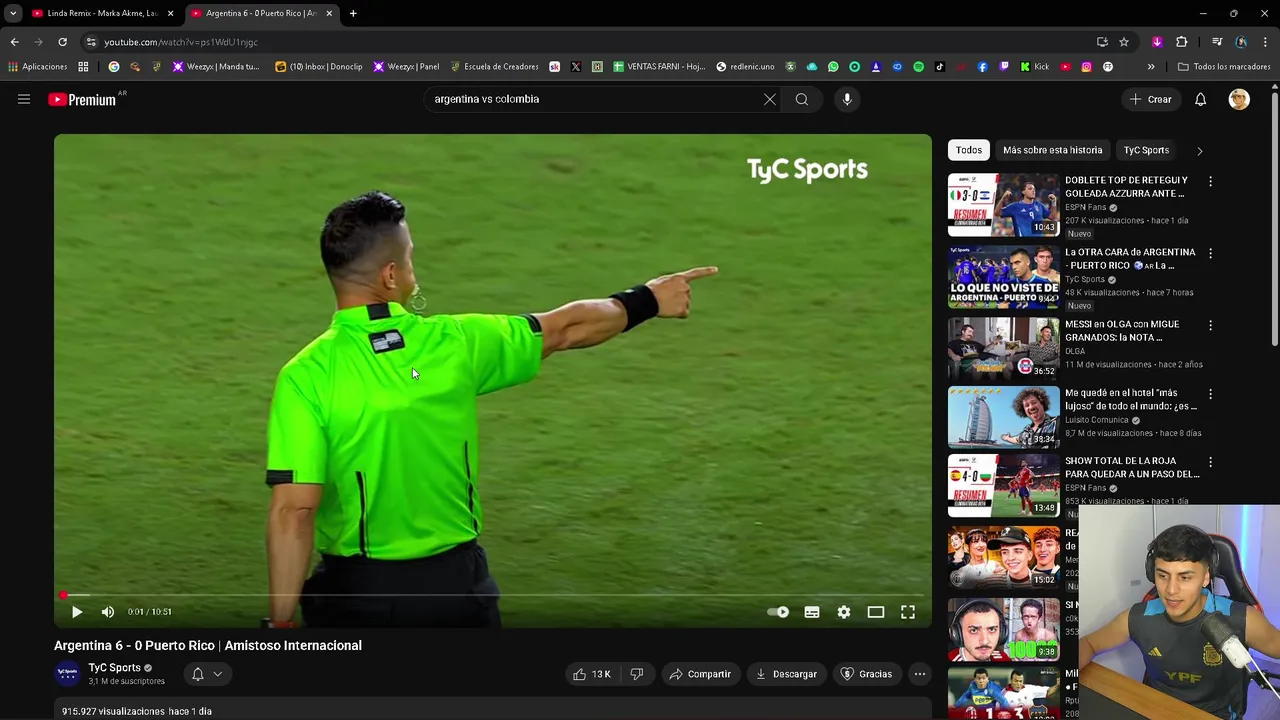Image resolution: width=1280 pixels, height=720 pixels.
Task: Go back in browser history
Action: [14, 42]
